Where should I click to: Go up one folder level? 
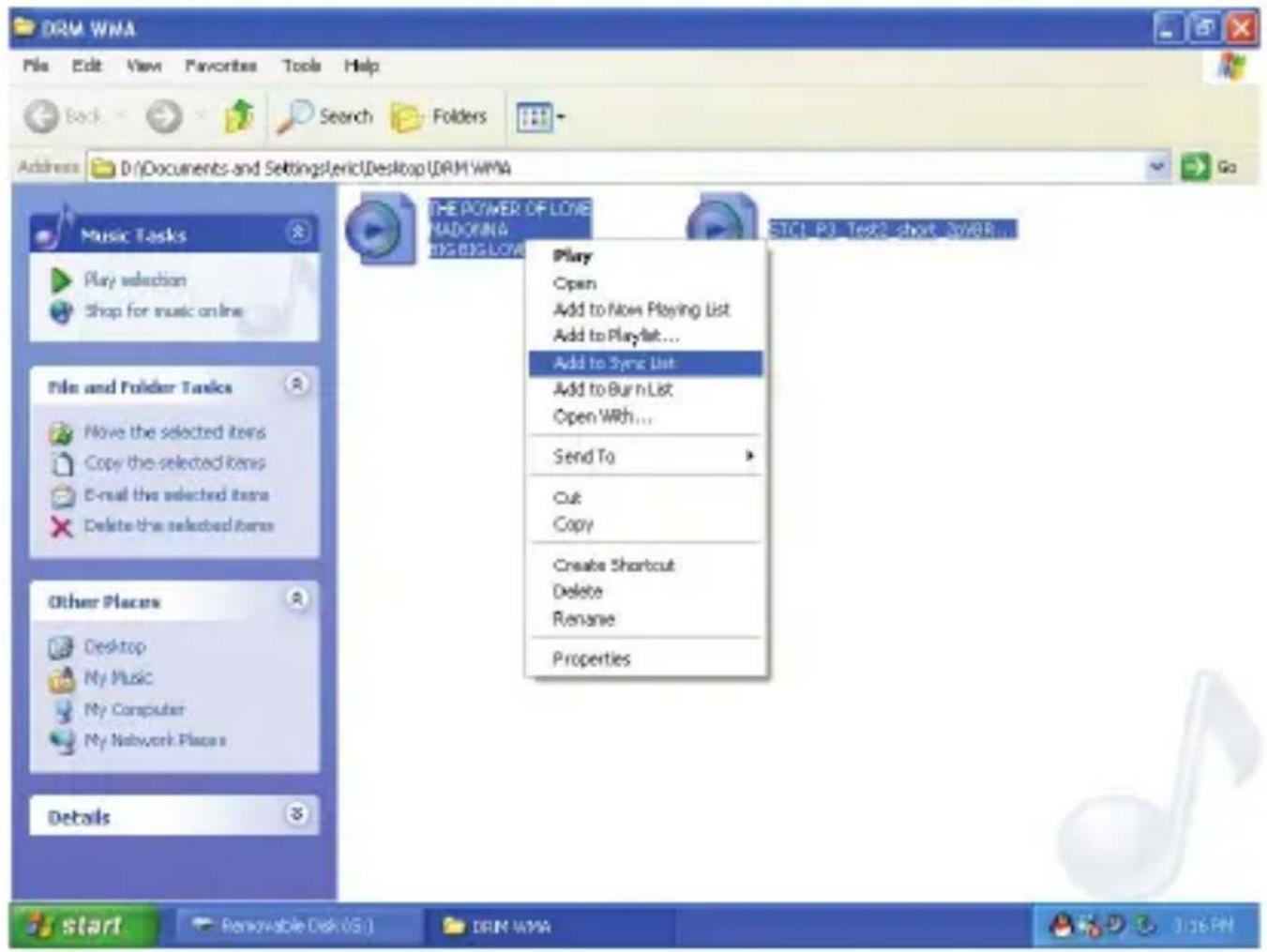(x=239, y=116)
